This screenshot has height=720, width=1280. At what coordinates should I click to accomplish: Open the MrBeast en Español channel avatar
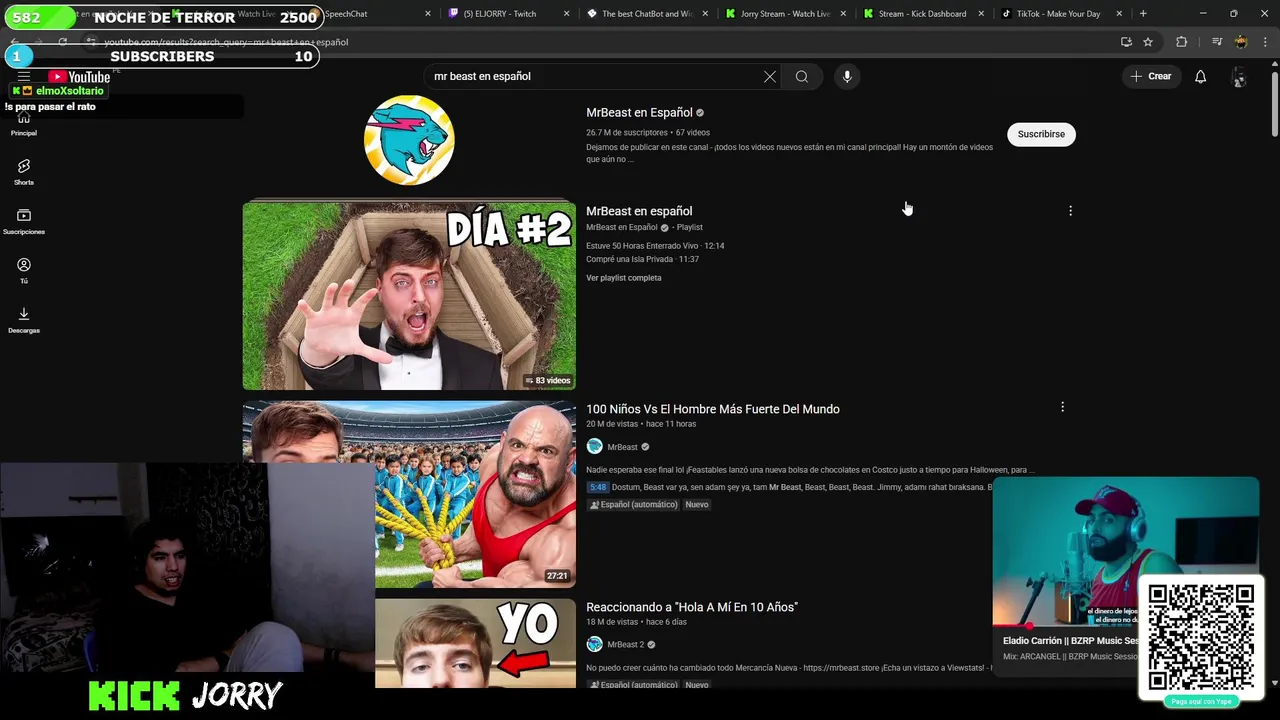[x=409, y=140]
